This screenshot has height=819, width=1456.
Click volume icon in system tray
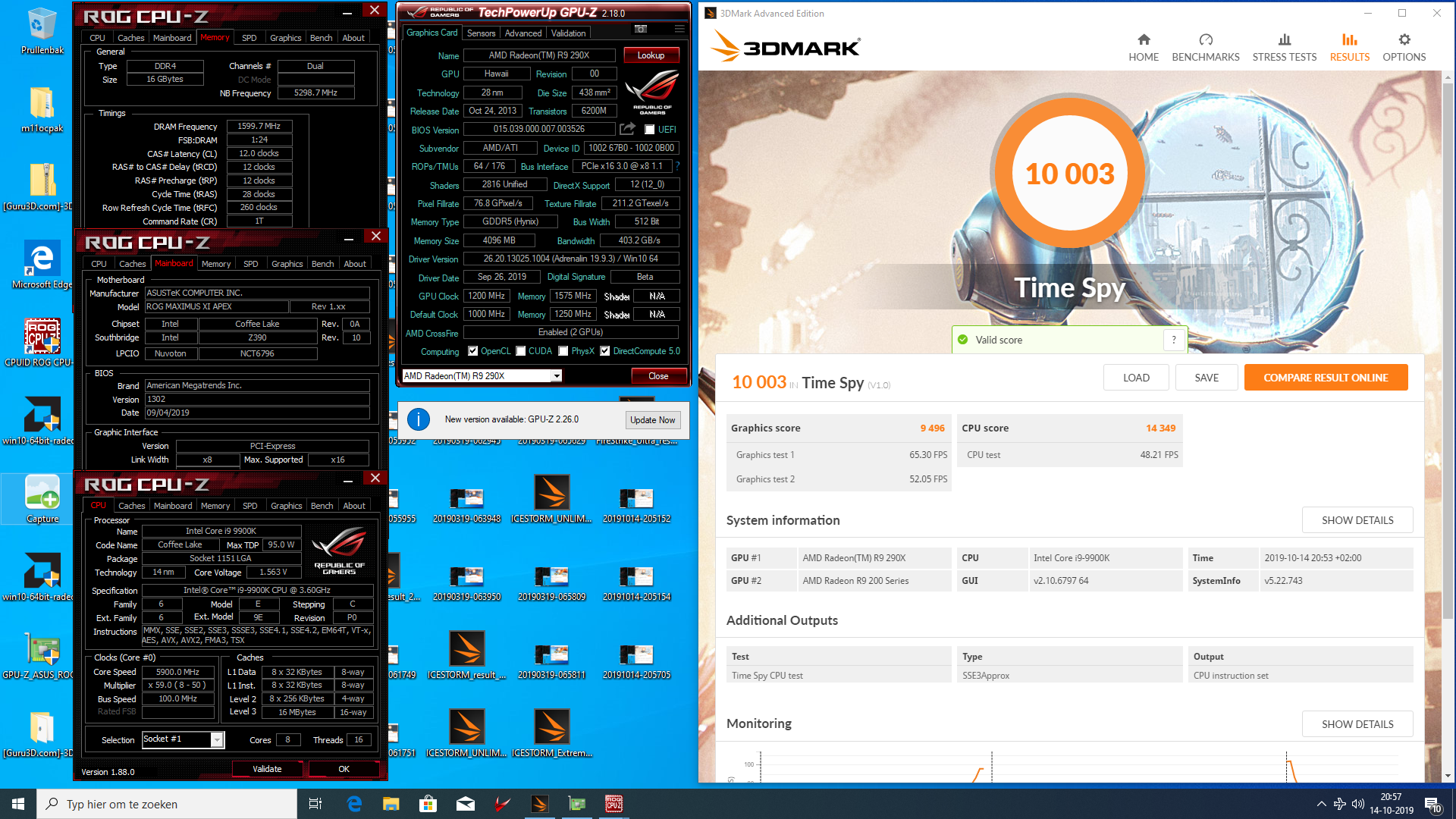1357,804
